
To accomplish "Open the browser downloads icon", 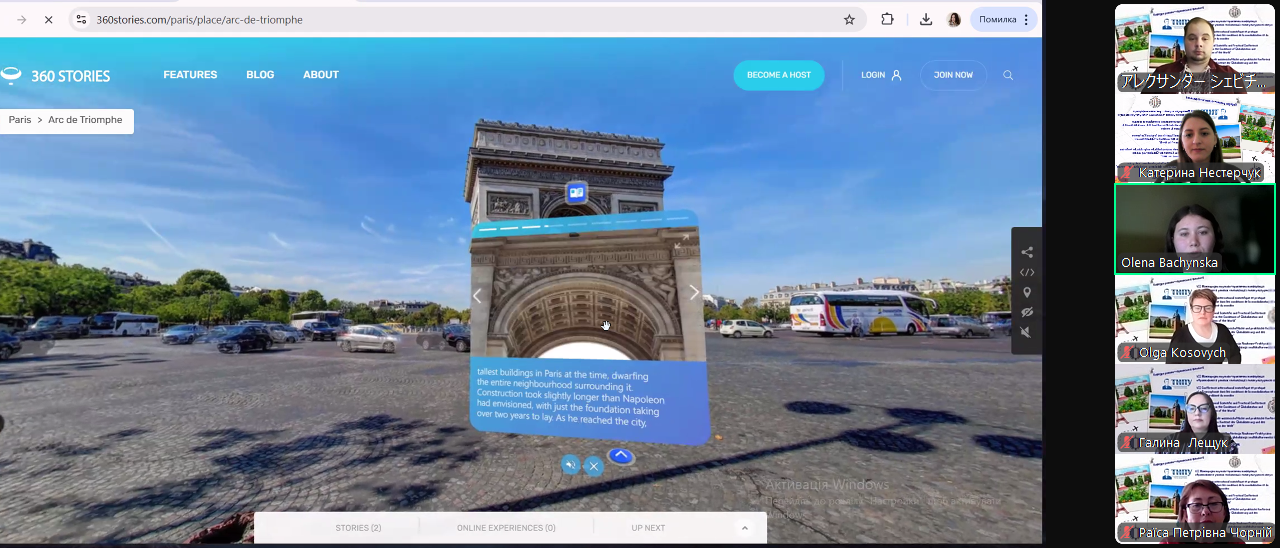I will pos(926,19).
